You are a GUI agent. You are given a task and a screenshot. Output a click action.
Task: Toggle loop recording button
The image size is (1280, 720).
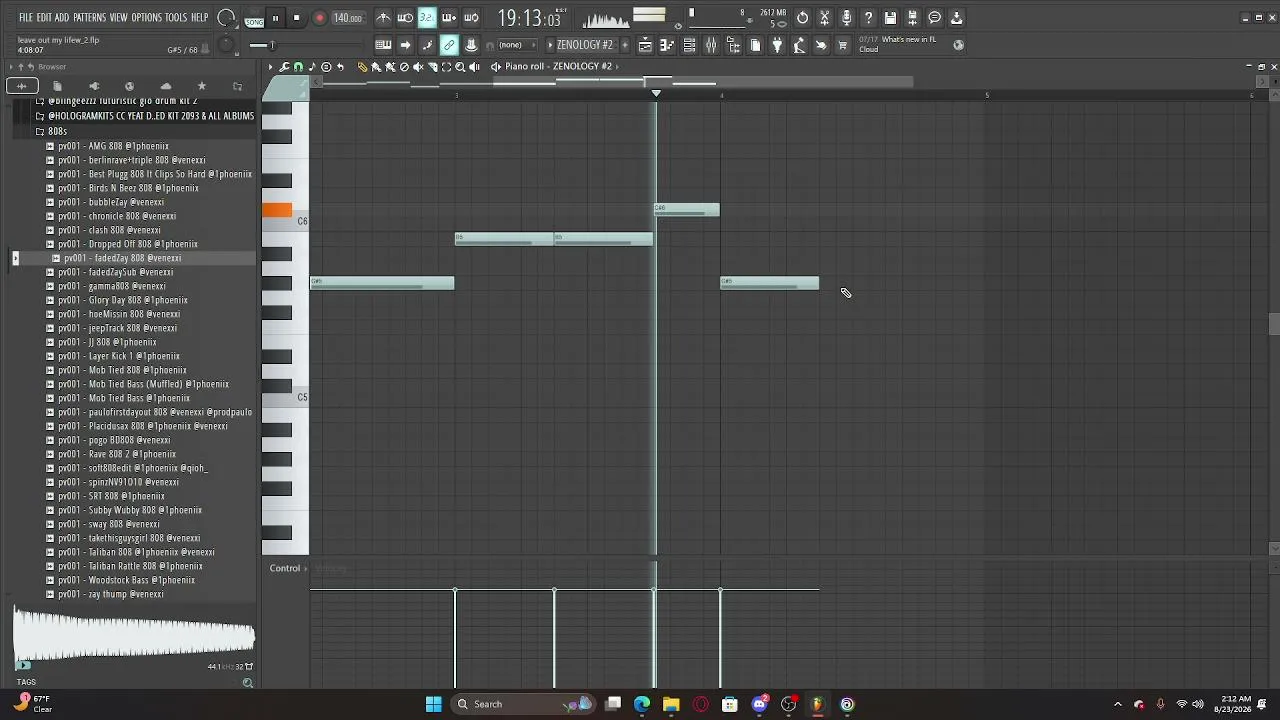point(471,18)
